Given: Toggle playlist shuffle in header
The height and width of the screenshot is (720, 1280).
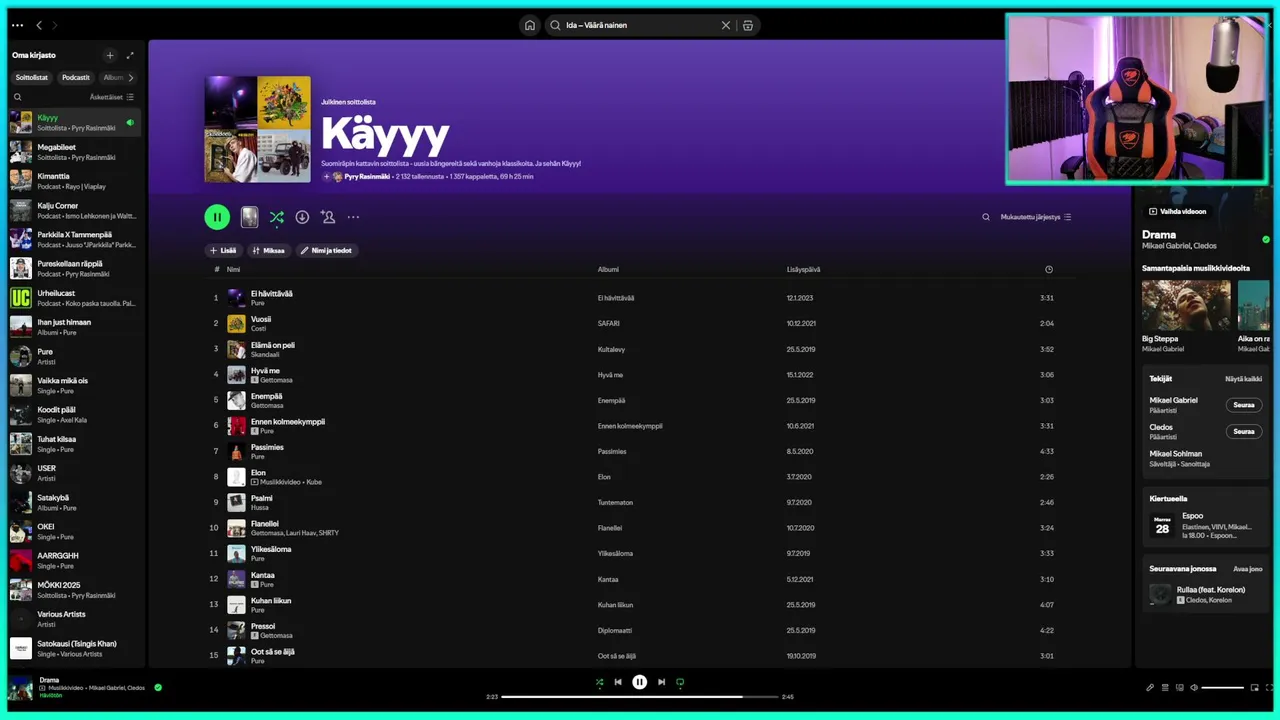Looking at the screenshot, I should (x=277, y=217).
